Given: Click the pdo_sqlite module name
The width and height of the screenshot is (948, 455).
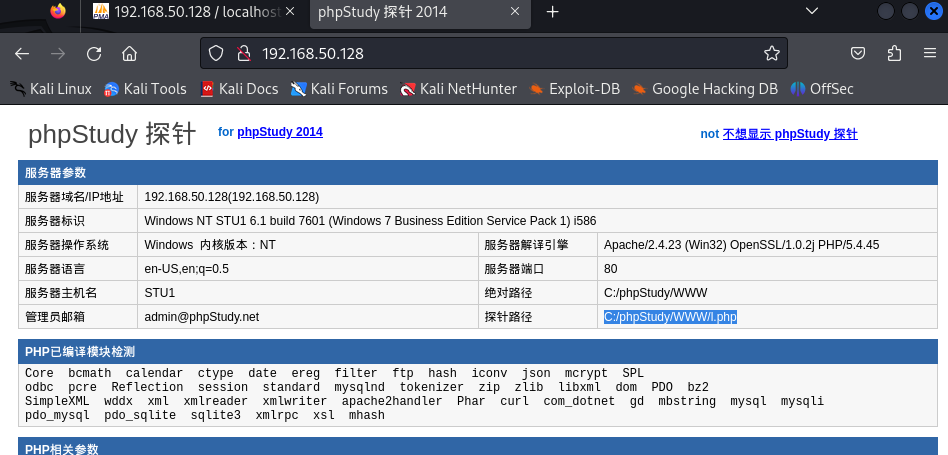Looking at the screenshot, I should [140, 415].
